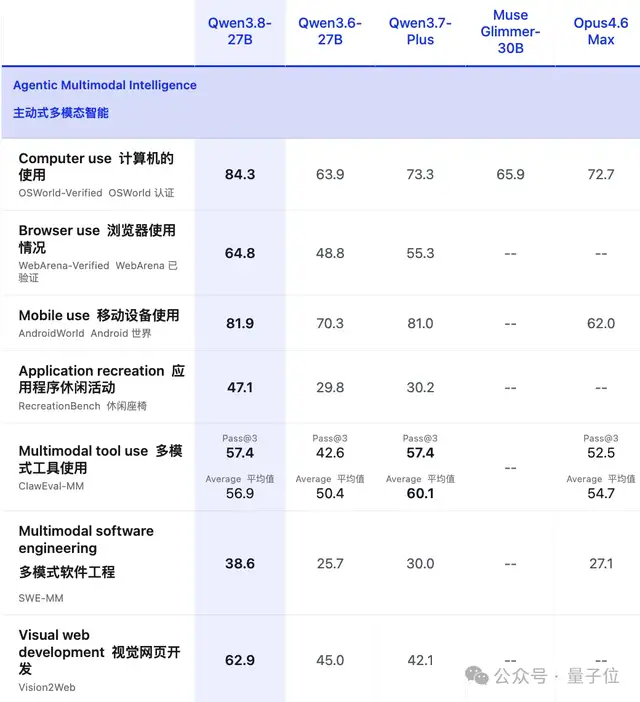The width and height of the screenshot is (640, 702).
Task: Select the 29.8 Application recreation score
Action: [330, 387]
